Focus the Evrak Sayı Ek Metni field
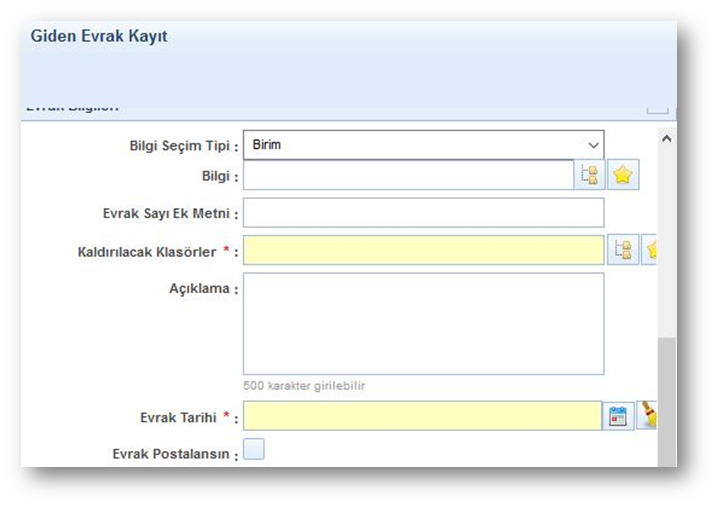719x509 pixels. coord(423,213)
